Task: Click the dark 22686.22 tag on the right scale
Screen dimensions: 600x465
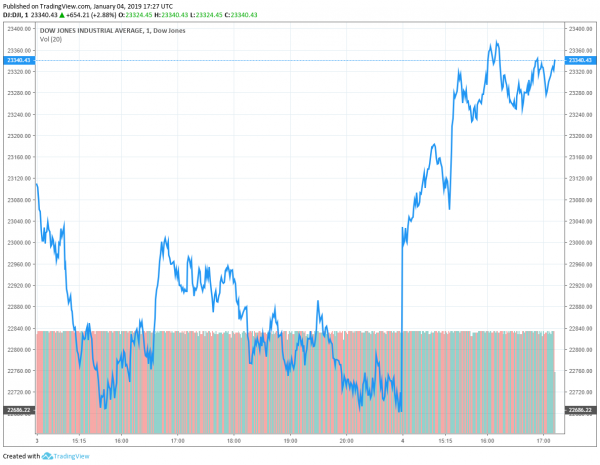Action: 580,410
